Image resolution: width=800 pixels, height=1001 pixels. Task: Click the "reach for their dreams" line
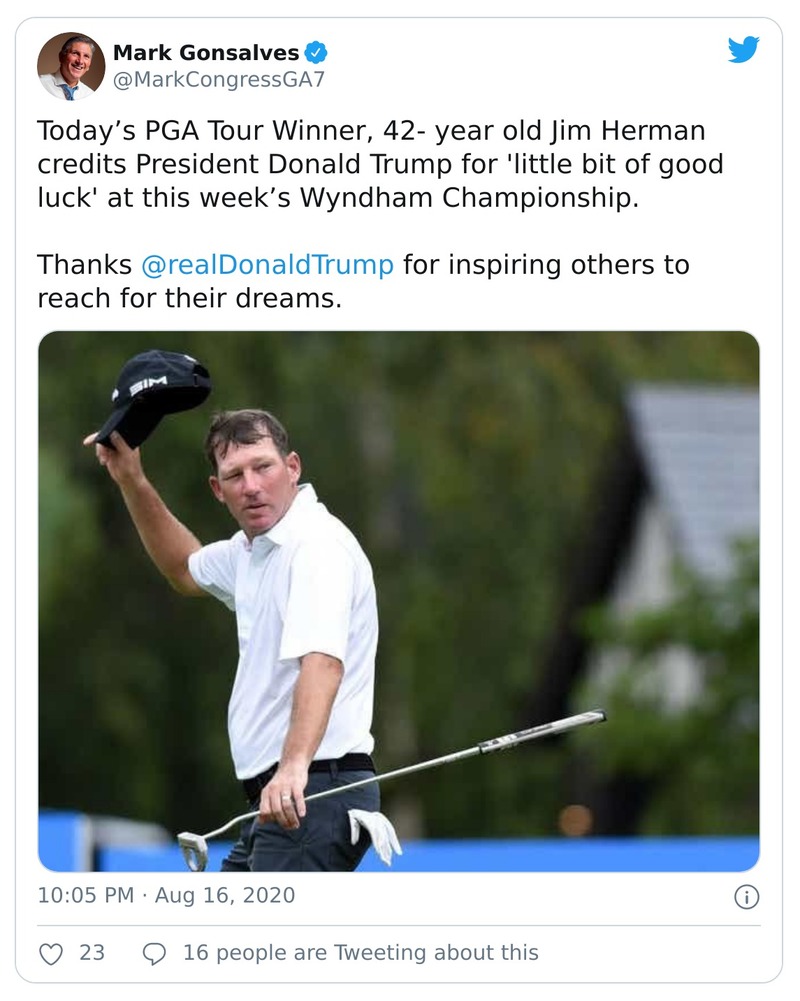point(190,299)
